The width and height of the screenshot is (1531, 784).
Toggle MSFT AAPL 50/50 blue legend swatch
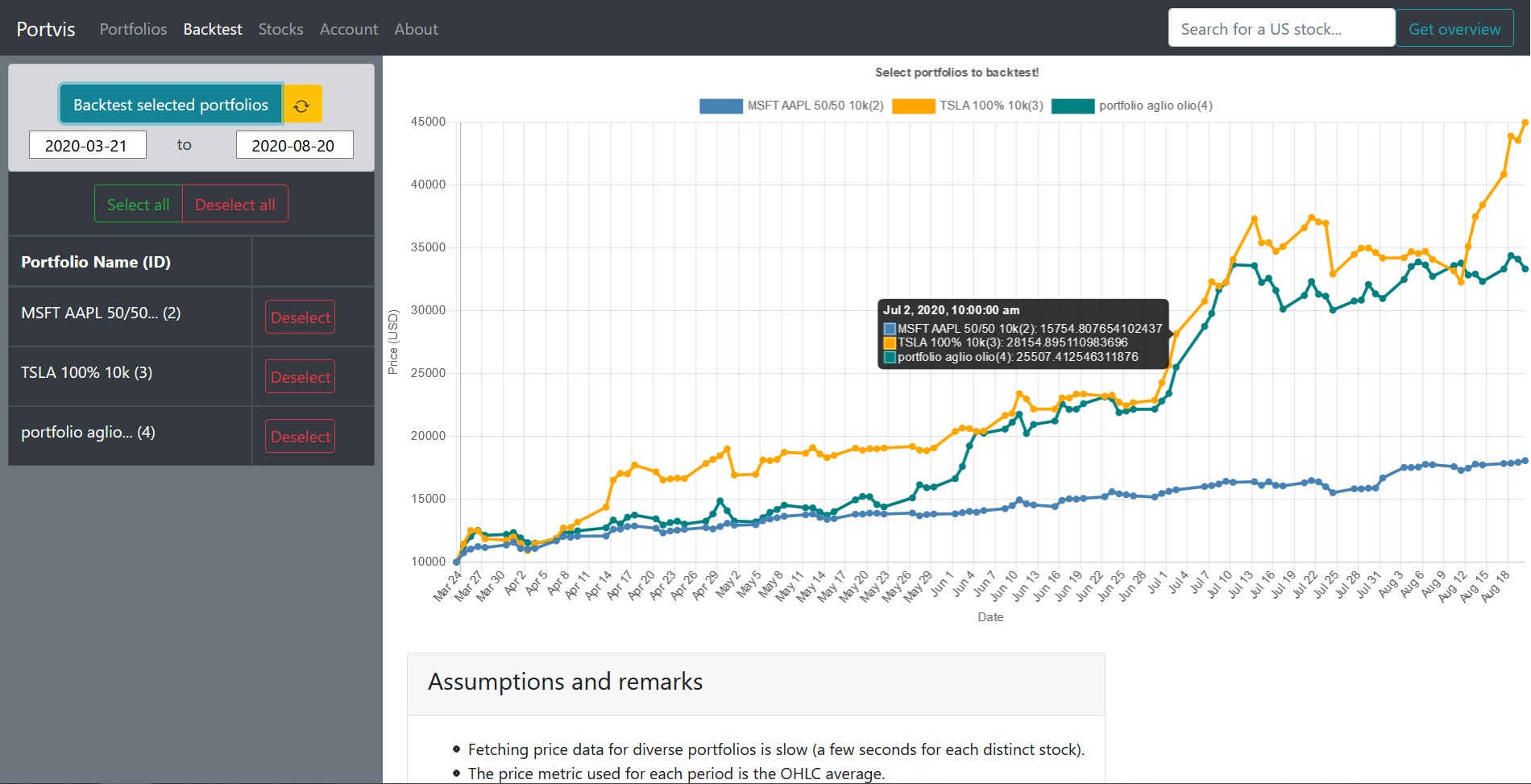pyautogui.click(x=720, y=106)
